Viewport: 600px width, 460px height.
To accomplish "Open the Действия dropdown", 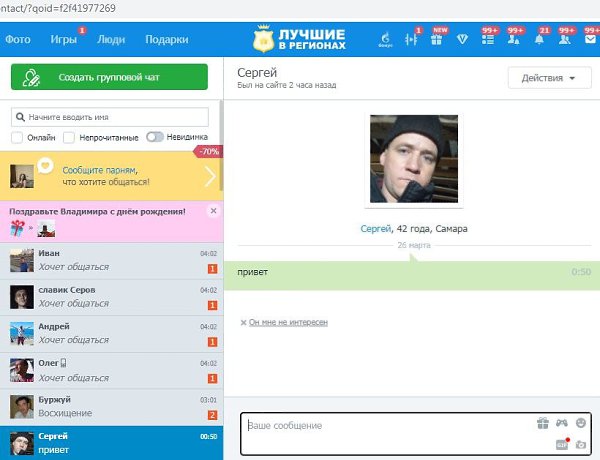I will (549, 78).
